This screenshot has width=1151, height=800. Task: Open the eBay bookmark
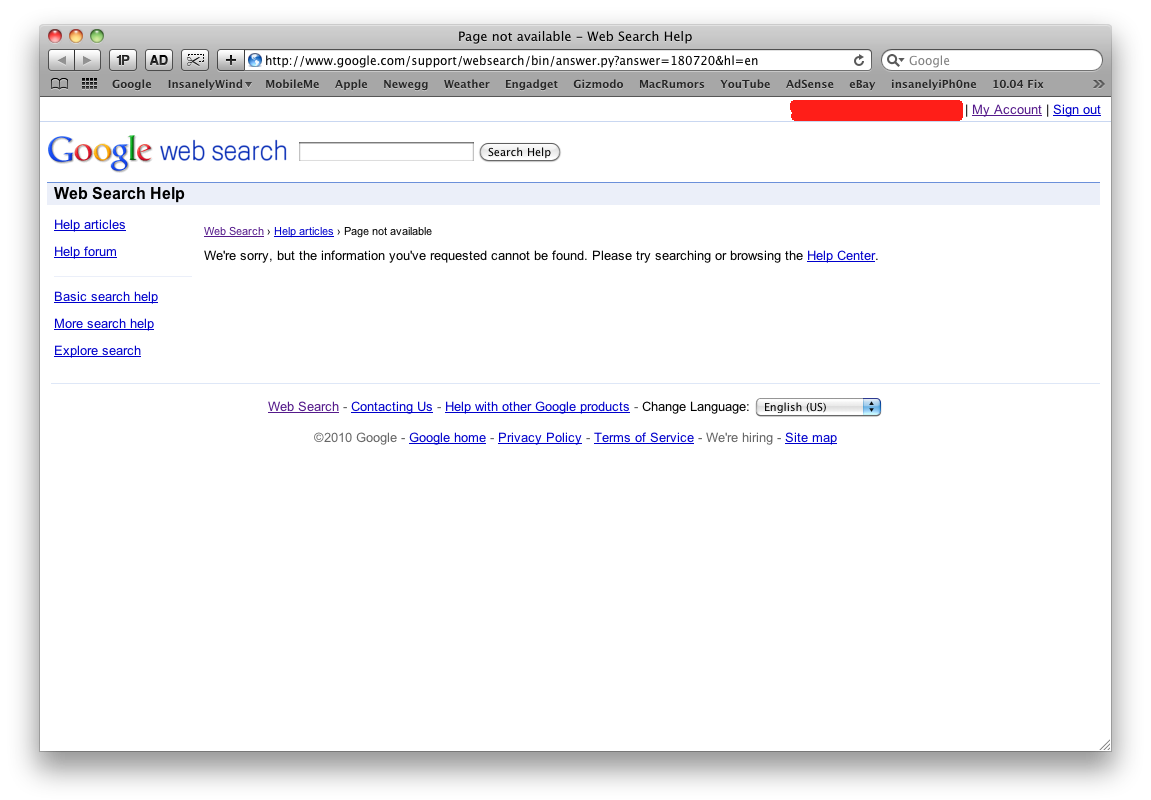(862, 84)
